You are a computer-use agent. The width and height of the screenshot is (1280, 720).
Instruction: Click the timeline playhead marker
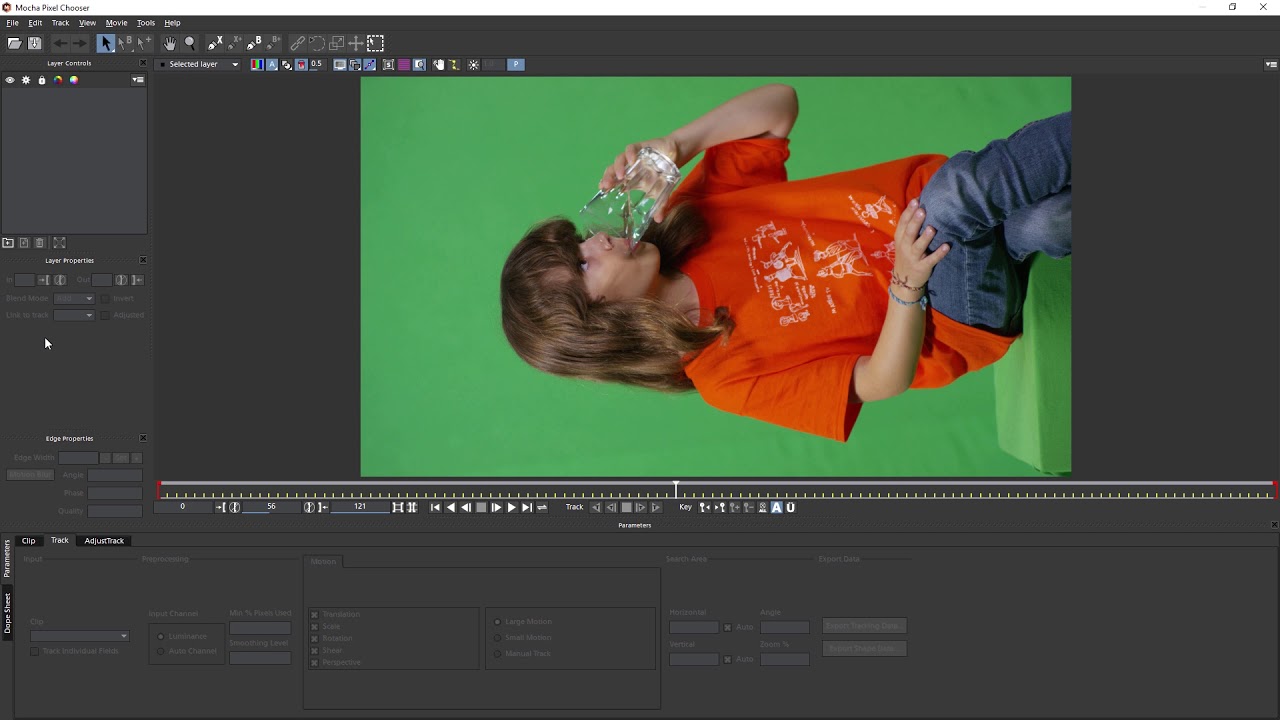[676, 488]
